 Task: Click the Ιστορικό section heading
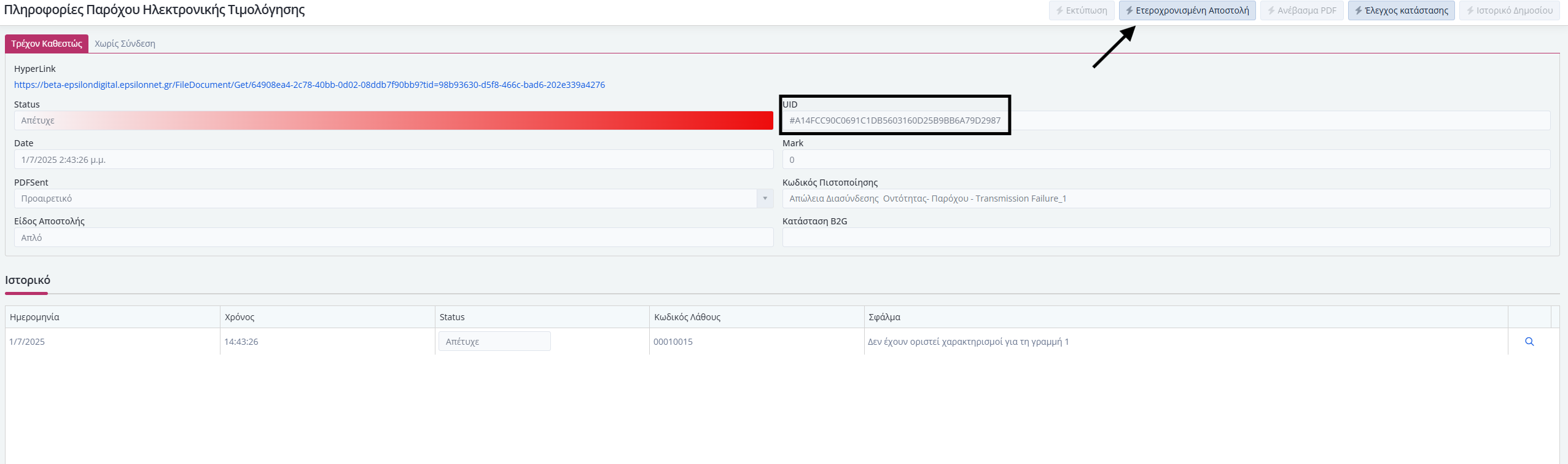[28, 280]
